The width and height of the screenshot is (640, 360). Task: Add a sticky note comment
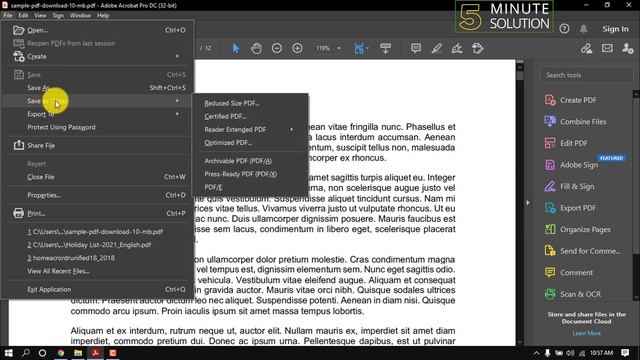[416, 48]
